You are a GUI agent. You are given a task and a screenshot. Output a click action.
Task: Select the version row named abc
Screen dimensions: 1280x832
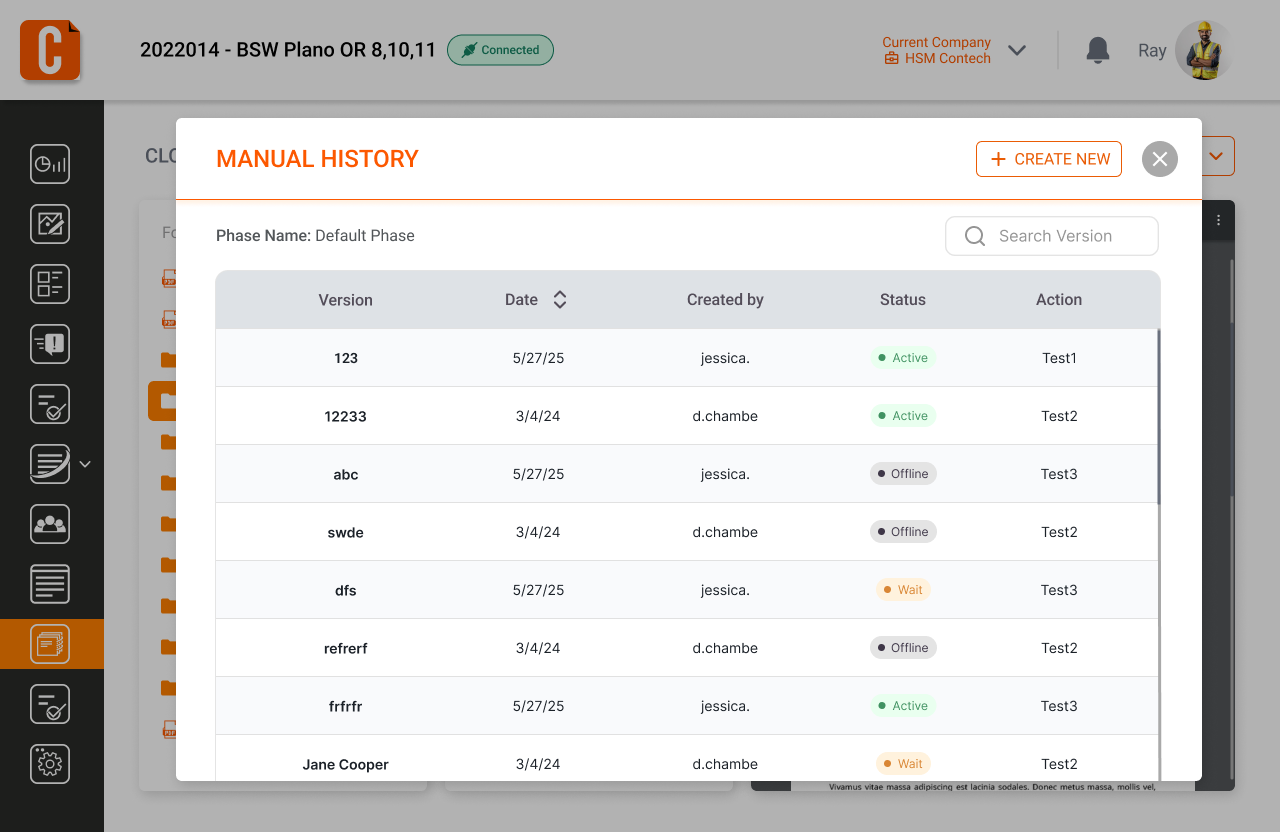point(346,474)
